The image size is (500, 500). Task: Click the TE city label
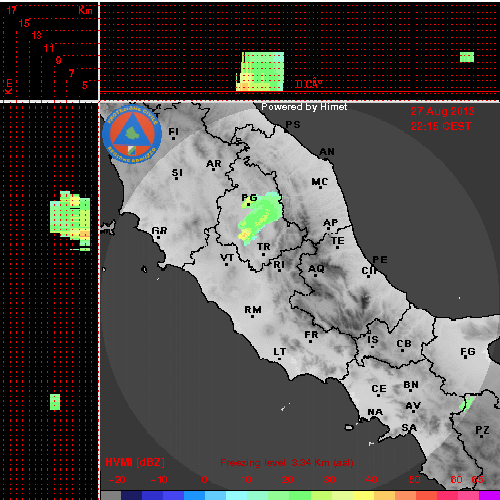[x=338, y=240]
